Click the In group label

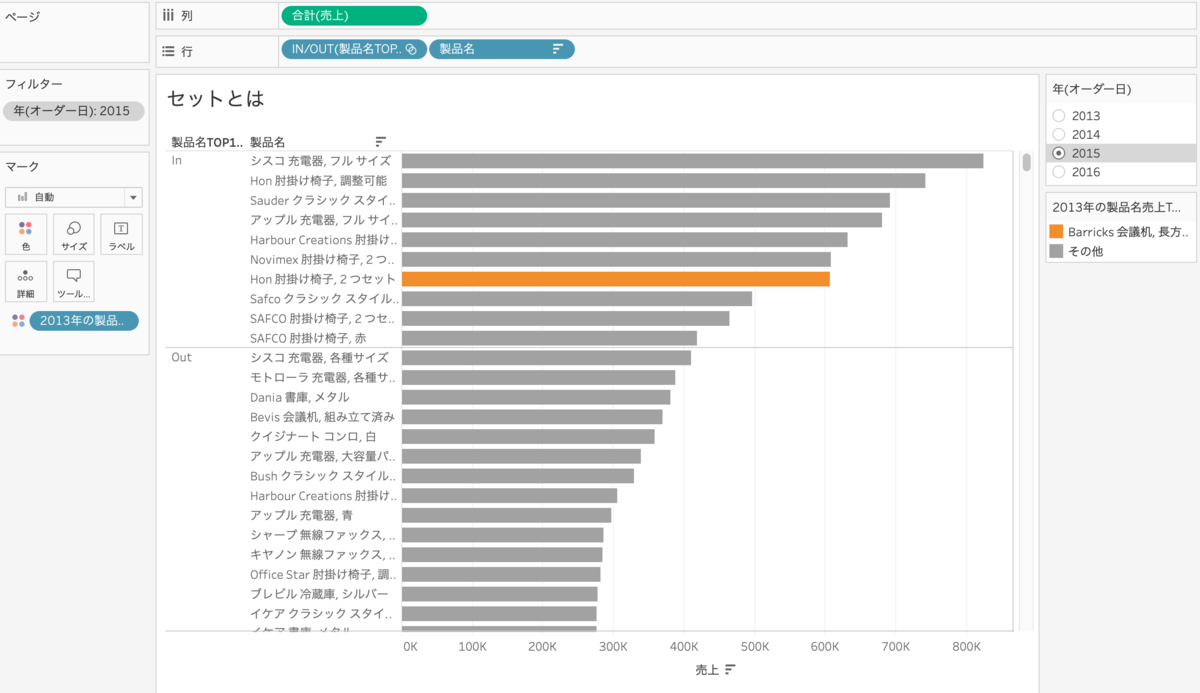coord(177,160)
